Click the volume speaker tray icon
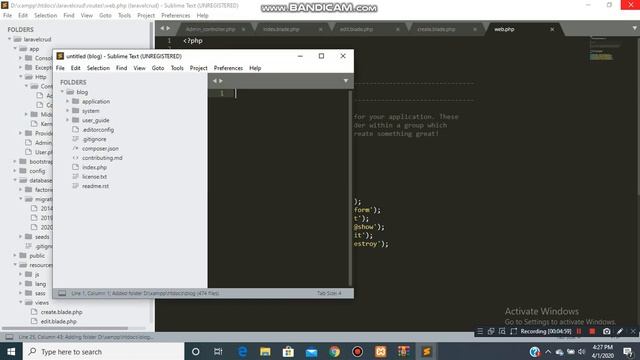 click(582, 351)
